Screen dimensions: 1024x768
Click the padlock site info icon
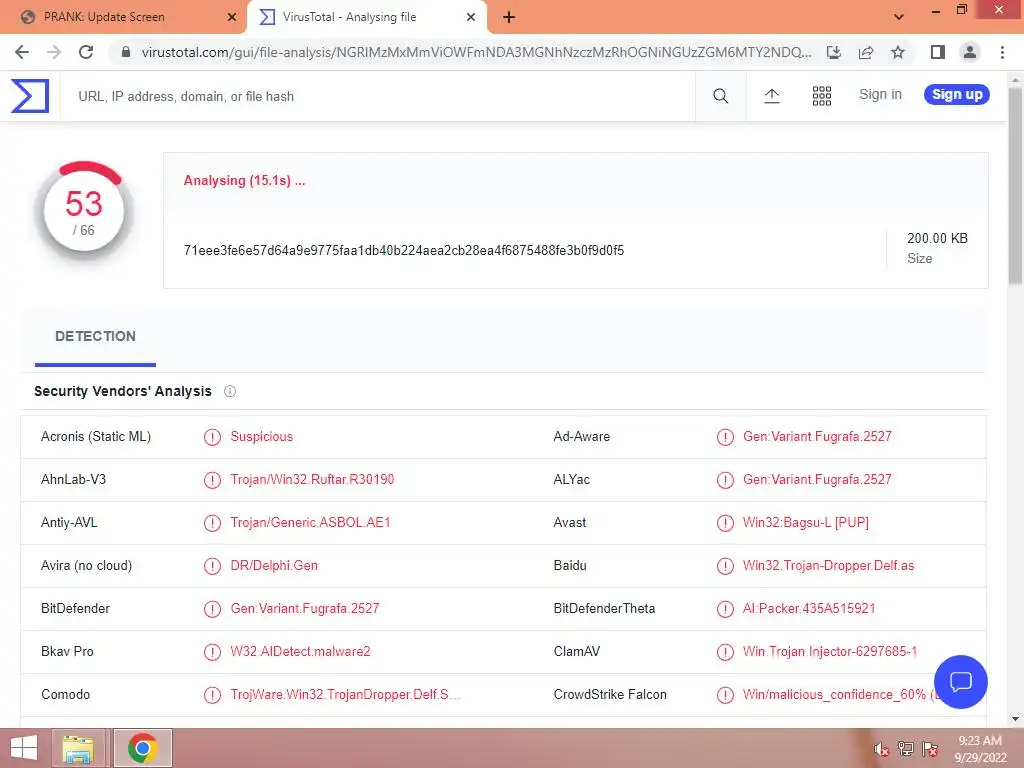tap(126, 52)
